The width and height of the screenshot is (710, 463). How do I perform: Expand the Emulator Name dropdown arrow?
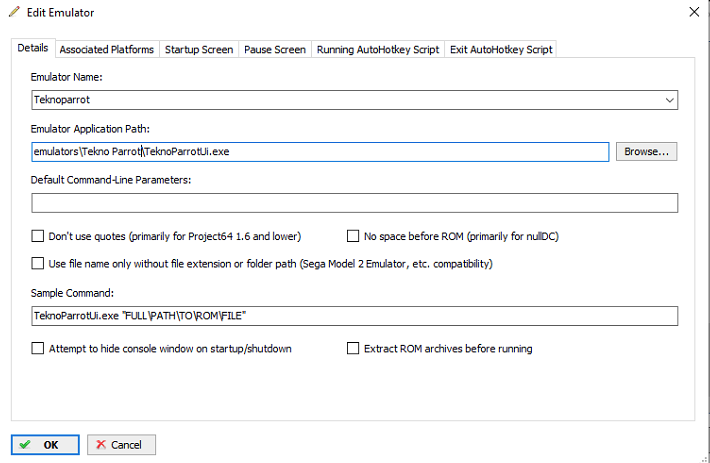[669, 100]
